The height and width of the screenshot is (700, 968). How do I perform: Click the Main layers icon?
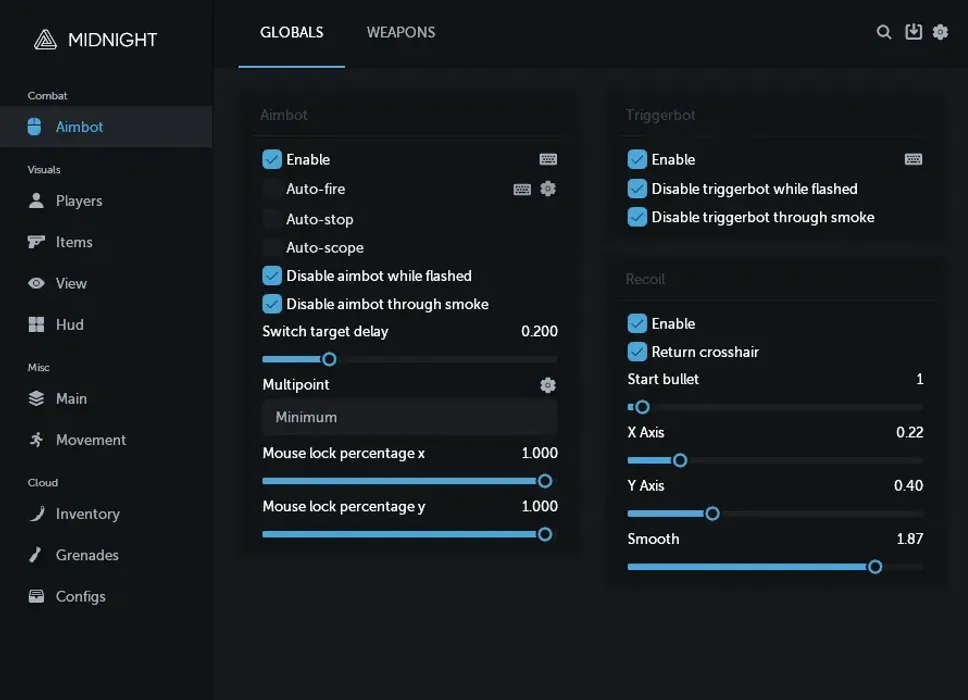pyautogui.click(x=36, y=398)
